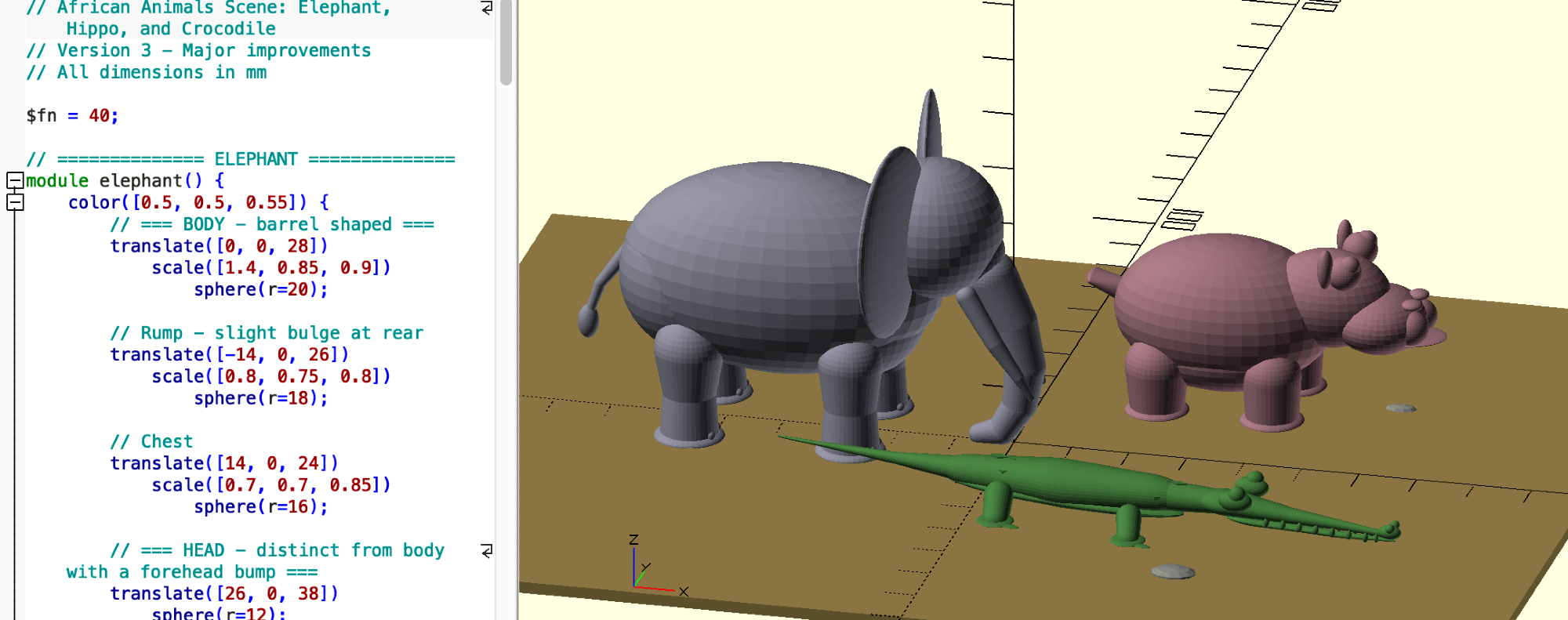Collapse the color() block fold marker
The width and height of the screenshot is (1568, 620).
[x=15, y=203]
